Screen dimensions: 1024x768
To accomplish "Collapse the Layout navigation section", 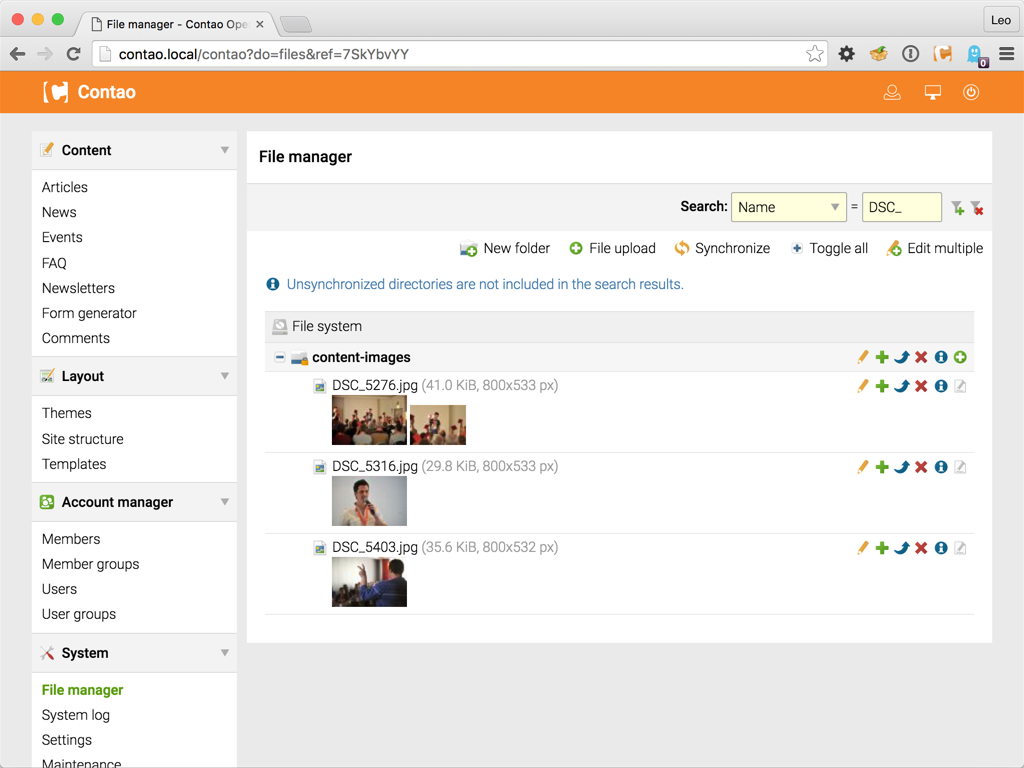I will [x=225, y=376].
